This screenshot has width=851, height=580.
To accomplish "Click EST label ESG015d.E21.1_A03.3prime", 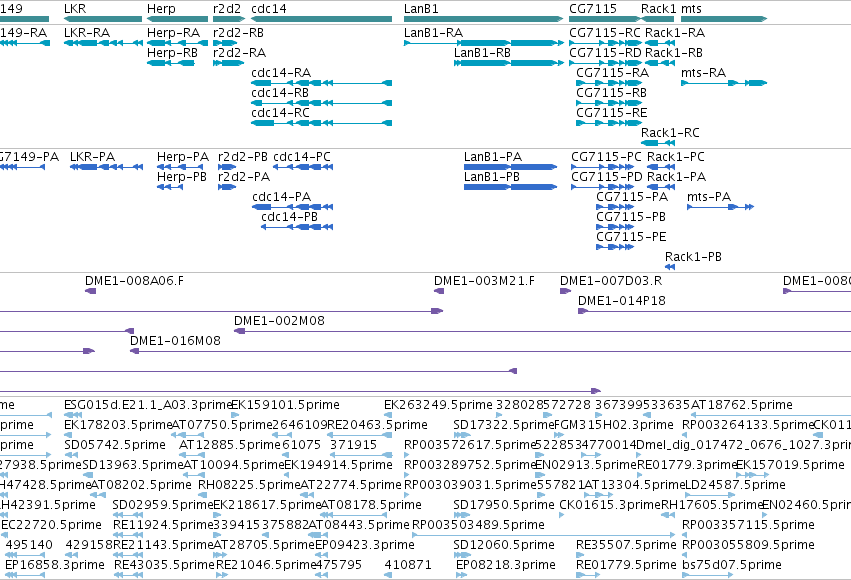I will click(148, 405).
